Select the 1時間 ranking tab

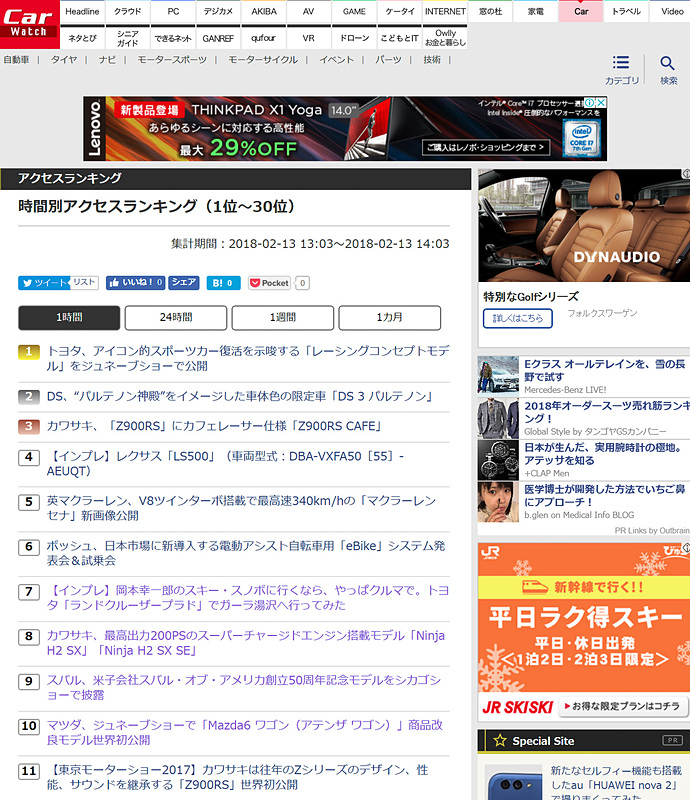tap(69, 317)
